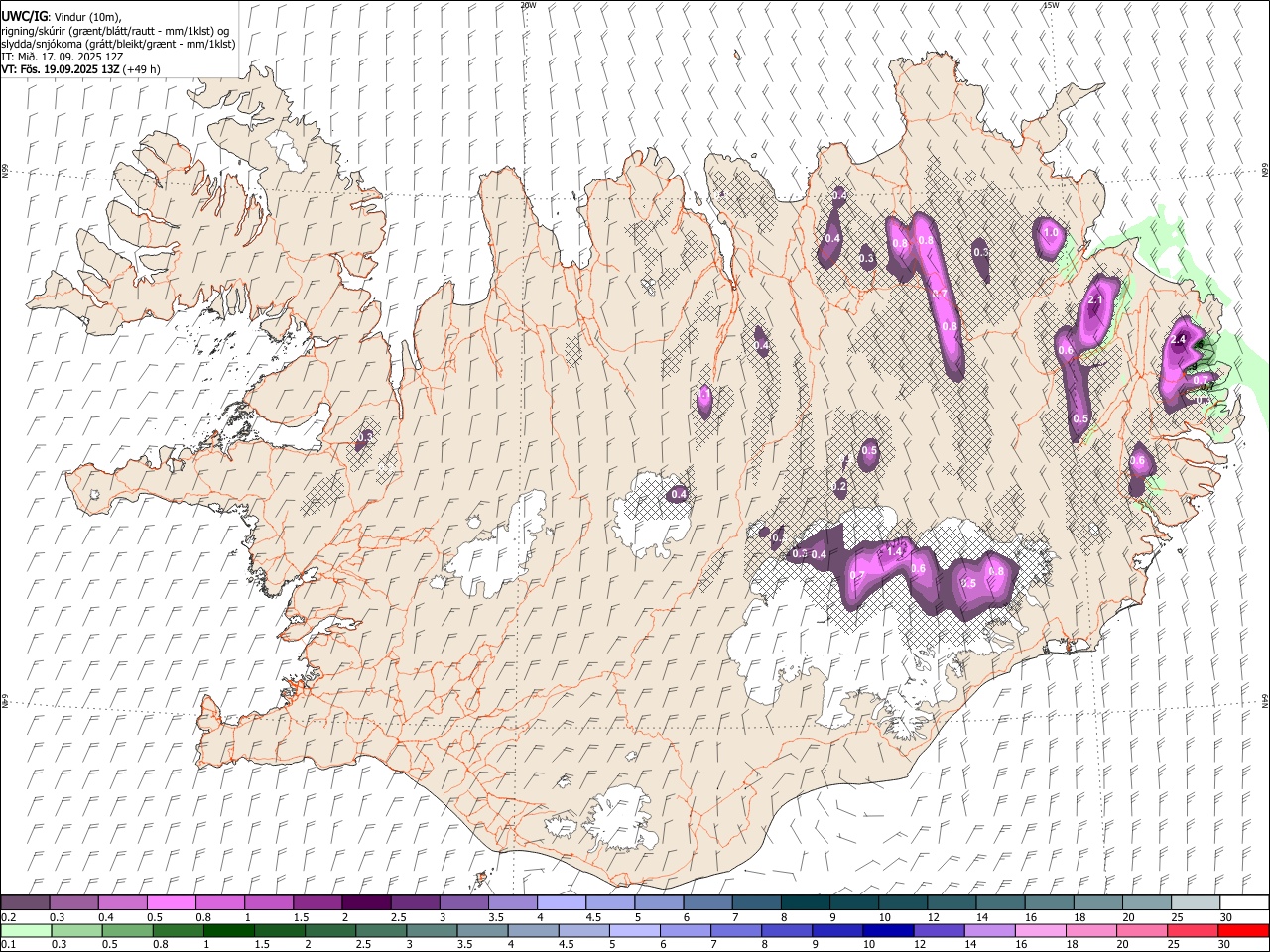Screen dimensions: 1270x952
Task: Pick upper legend swatch between 12 and 14
Action: pyautogui.click(x=952, y=902)
